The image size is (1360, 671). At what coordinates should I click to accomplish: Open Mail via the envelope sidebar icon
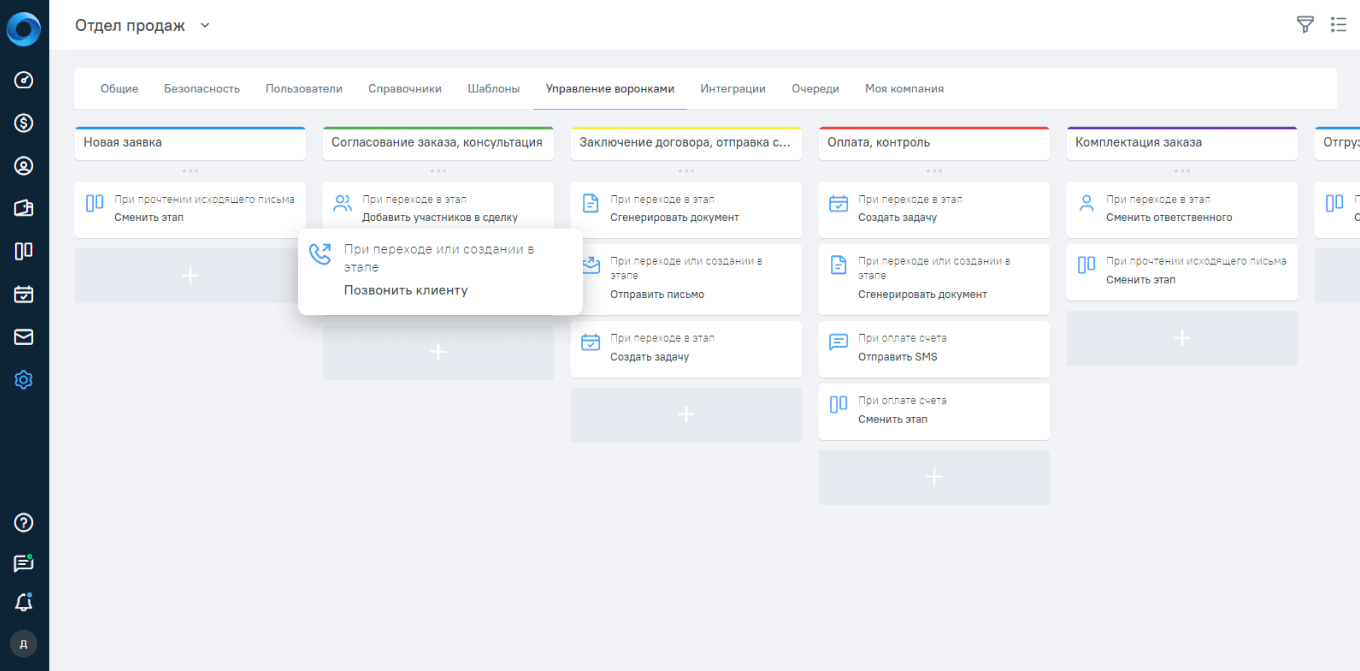click(23, 336)
